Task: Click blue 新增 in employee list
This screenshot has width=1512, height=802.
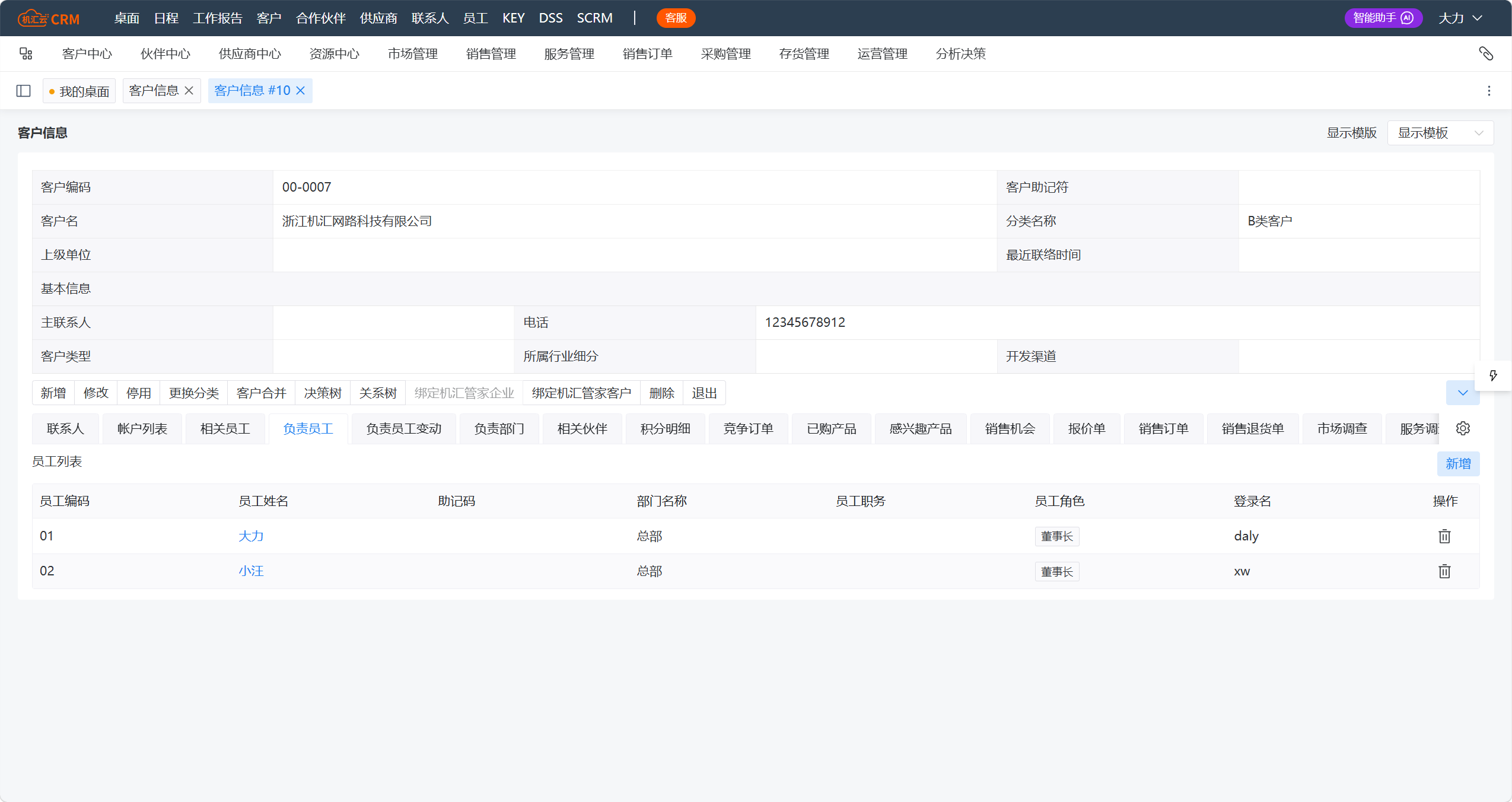Action: pos(1458,464)
